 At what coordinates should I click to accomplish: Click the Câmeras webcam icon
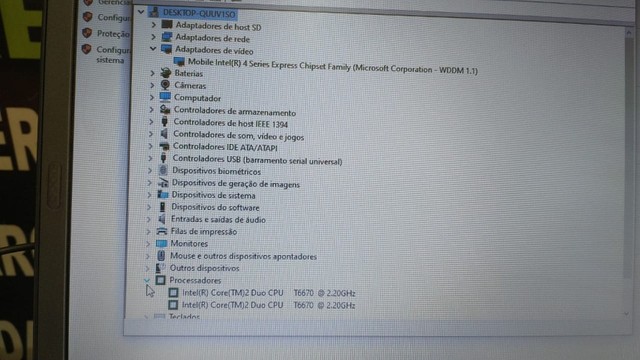165,85
